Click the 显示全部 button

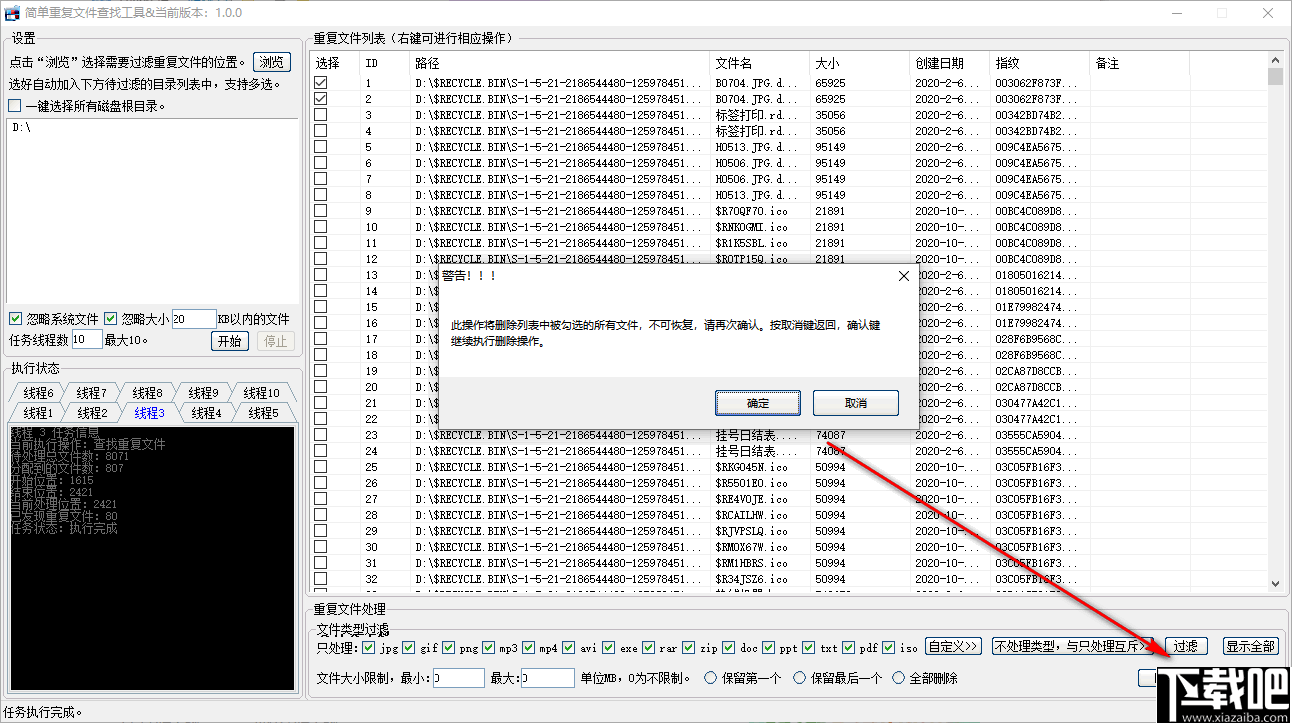(x=1251, y=646)
